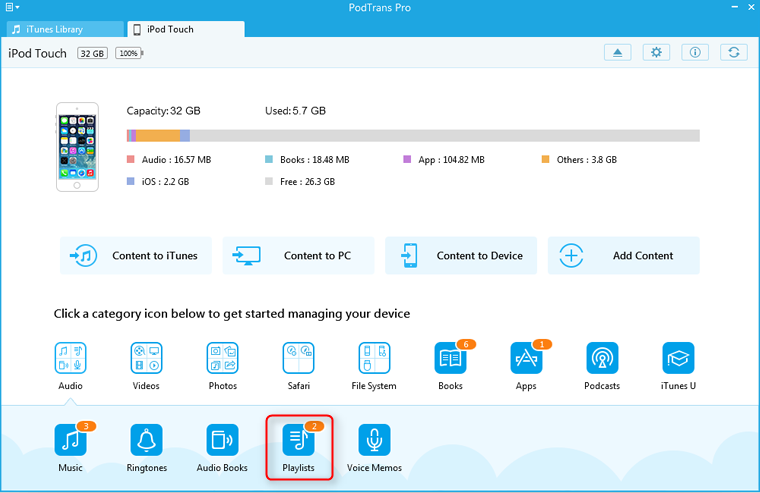Click Content to PC button
Viewport: 760px width, 493px height.
[299, 256]
